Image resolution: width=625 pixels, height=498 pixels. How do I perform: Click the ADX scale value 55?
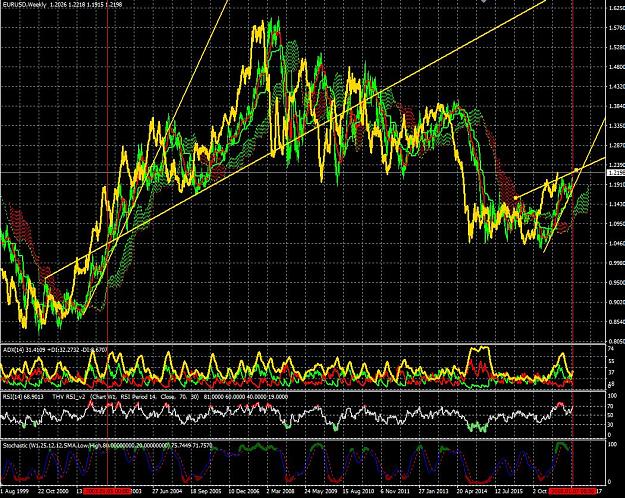[x=610, y=360]
